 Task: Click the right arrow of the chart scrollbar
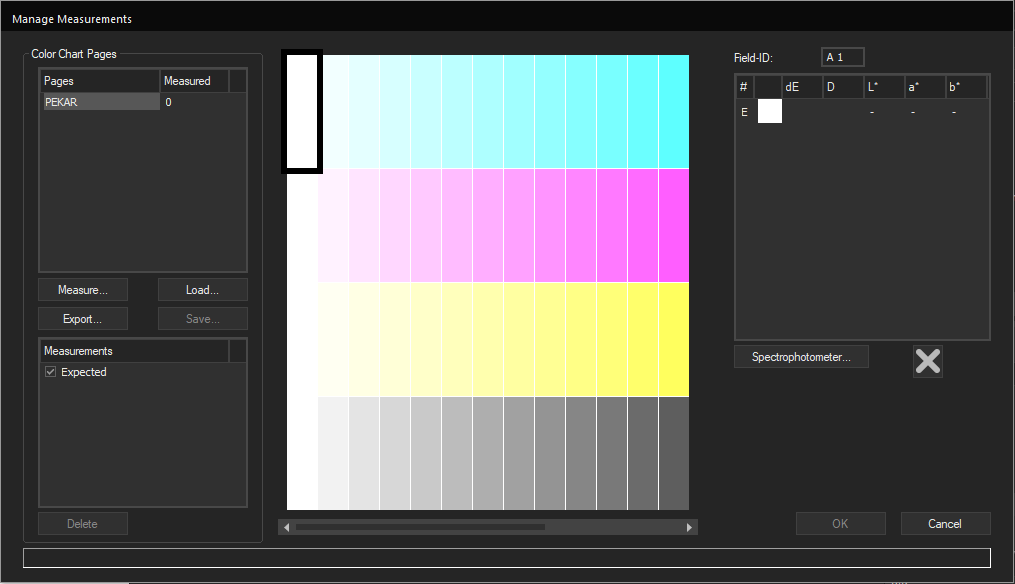tap(689, 527)
